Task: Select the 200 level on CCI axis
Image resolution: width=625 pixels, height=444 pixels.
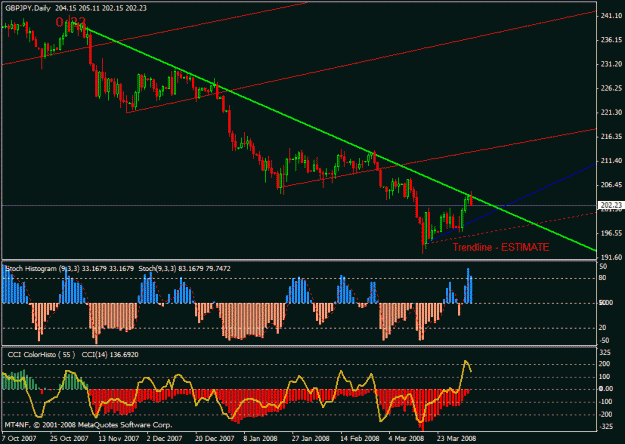Action: coord(605,364)
